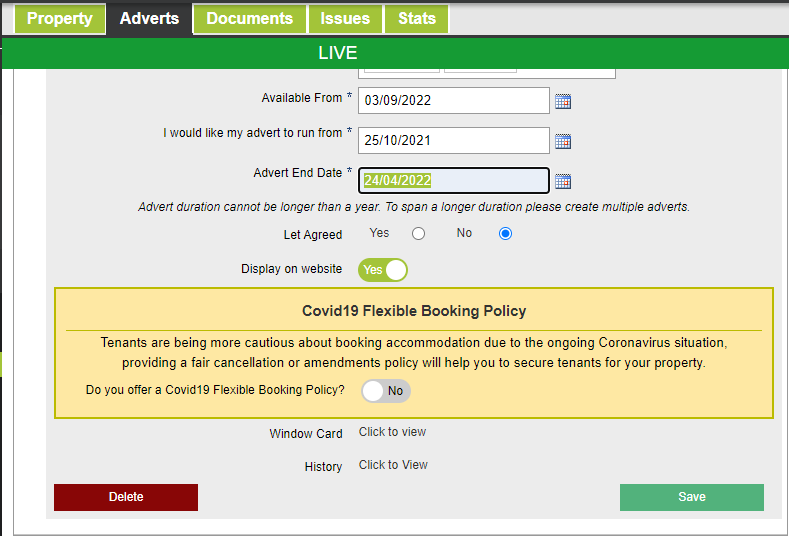
Task: Switch to the Property tab
Action: 60,19
